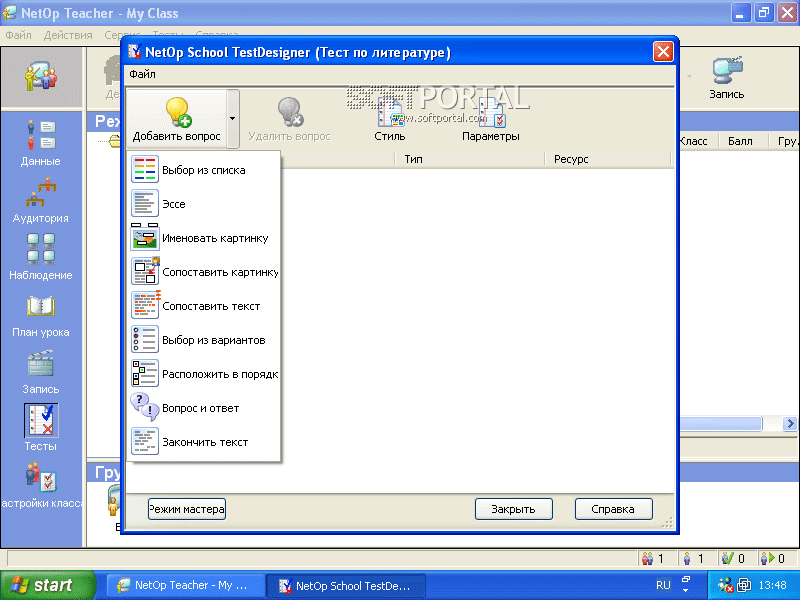The image size is (800, 600).
Task: Open the Добавить вопрос dropdown arrow
Action: click(233, 119)
